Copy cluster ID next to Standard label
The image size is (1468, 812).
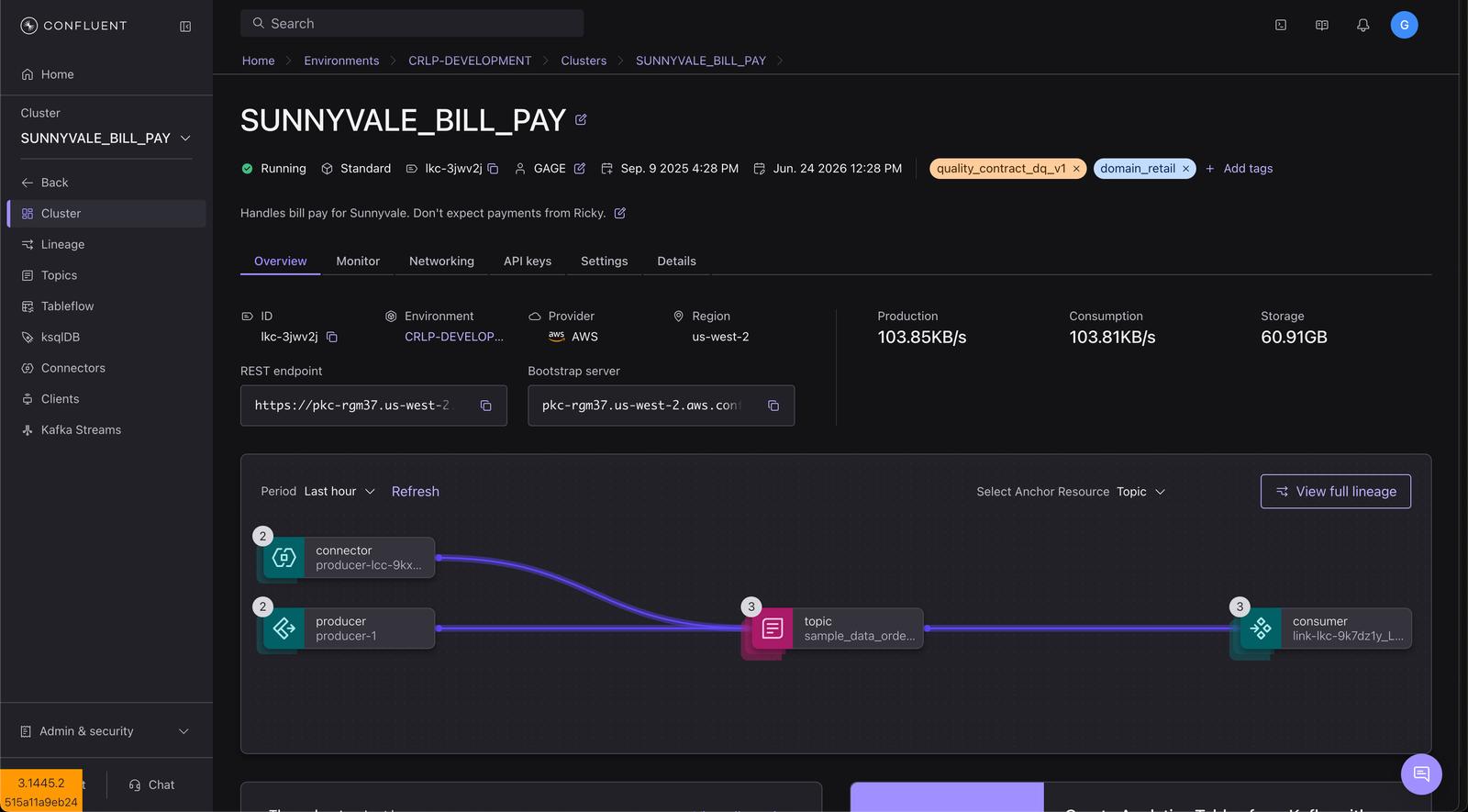(x=493, y=169)
